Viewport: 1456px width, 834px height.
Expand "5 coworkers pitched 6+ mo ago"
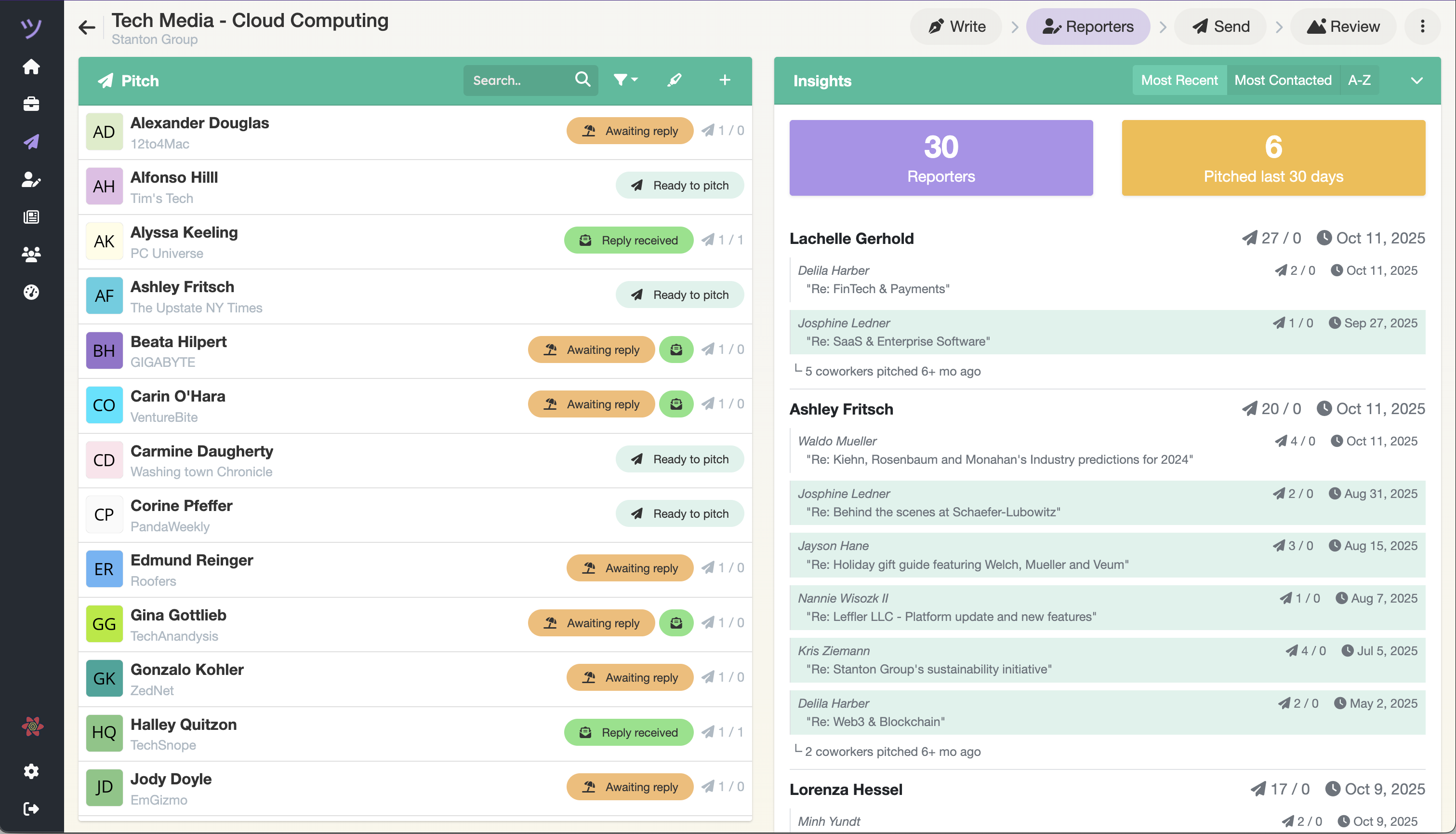pos(892,371)
